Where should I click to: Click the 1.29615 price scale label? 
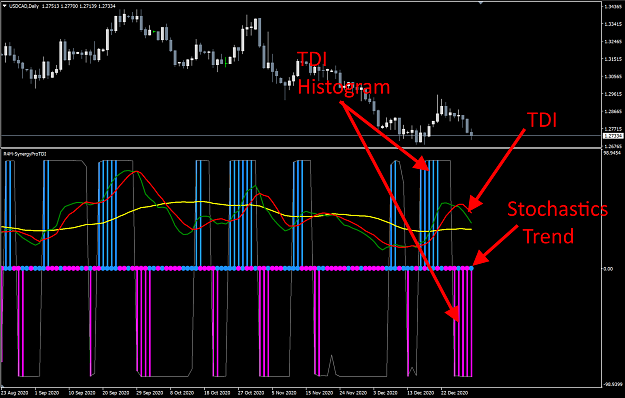point(613,94)
